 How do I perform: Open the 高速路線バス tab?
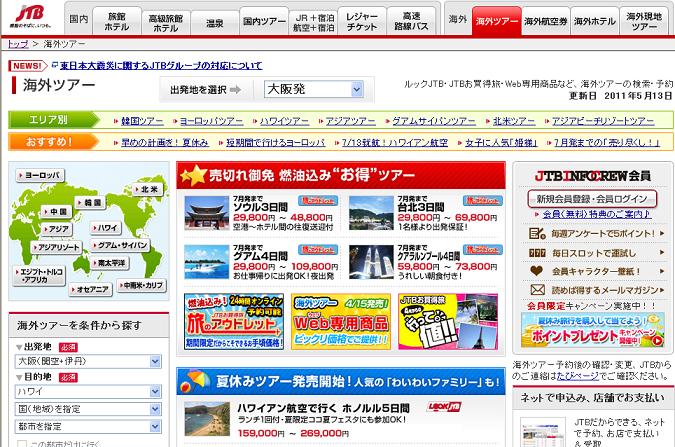point(411,21)
